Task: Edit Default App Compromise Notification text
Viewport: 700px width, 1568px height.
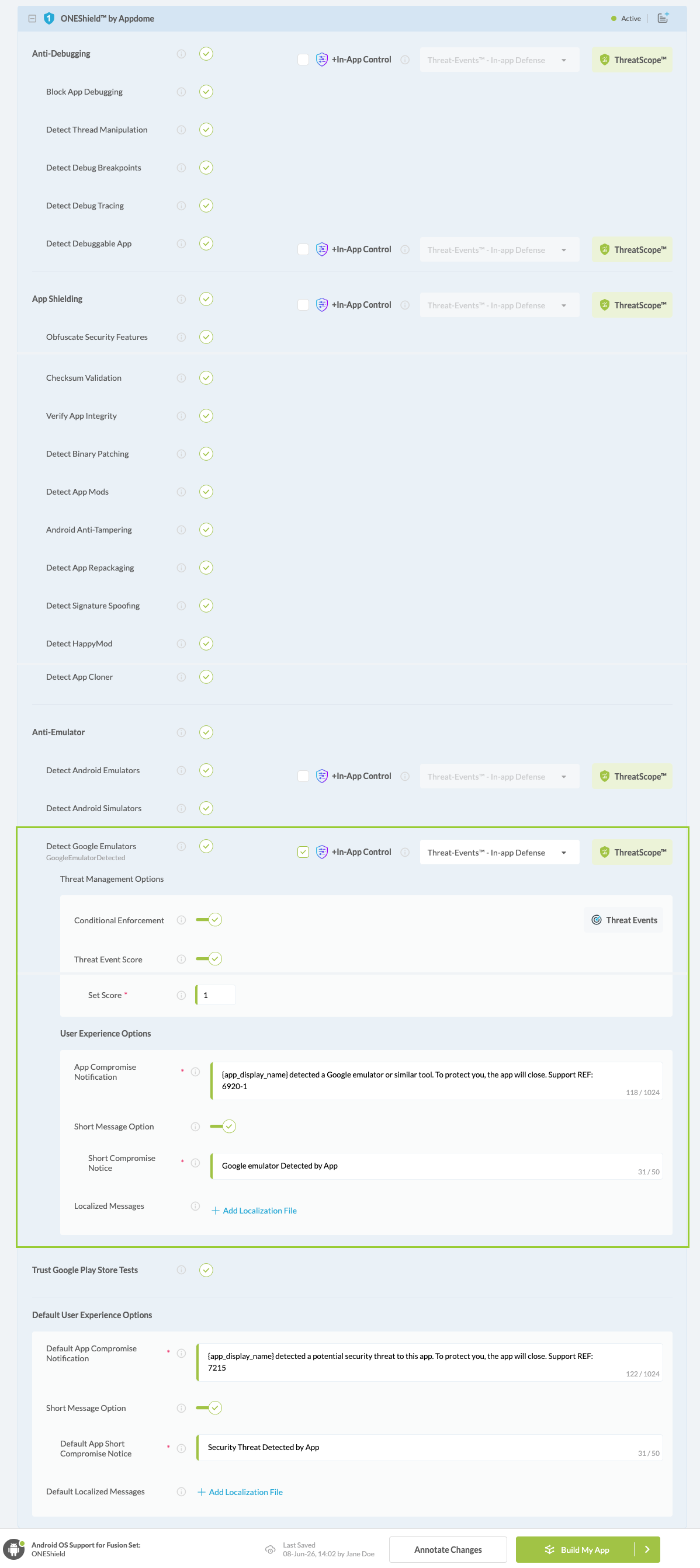Action: tap(429, 1362)
